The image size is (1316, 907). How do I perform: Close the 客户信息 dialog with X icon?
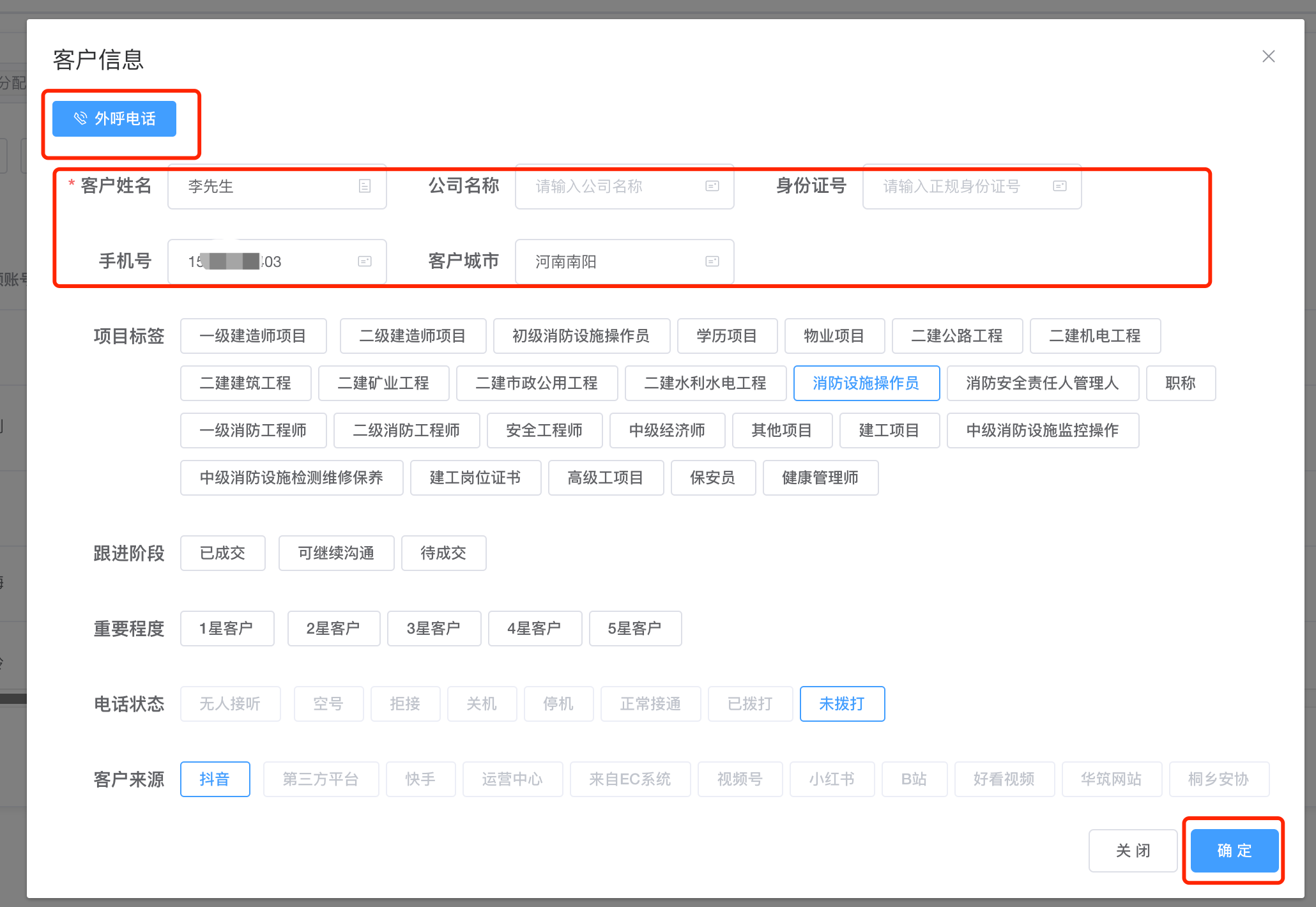coord(1268,56)
